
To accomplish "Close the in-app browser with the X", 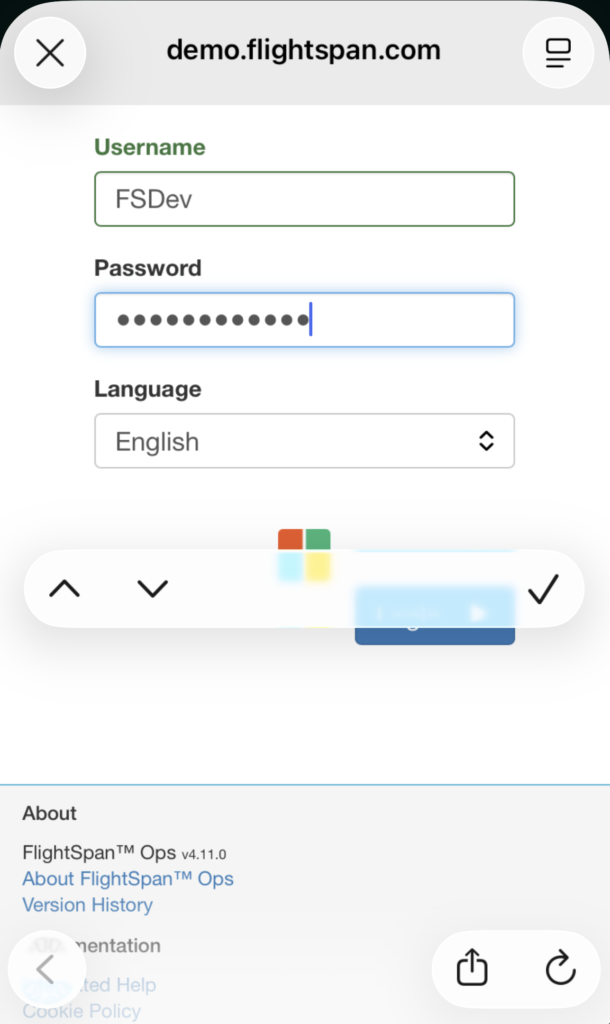I will [x=49, y=53].
